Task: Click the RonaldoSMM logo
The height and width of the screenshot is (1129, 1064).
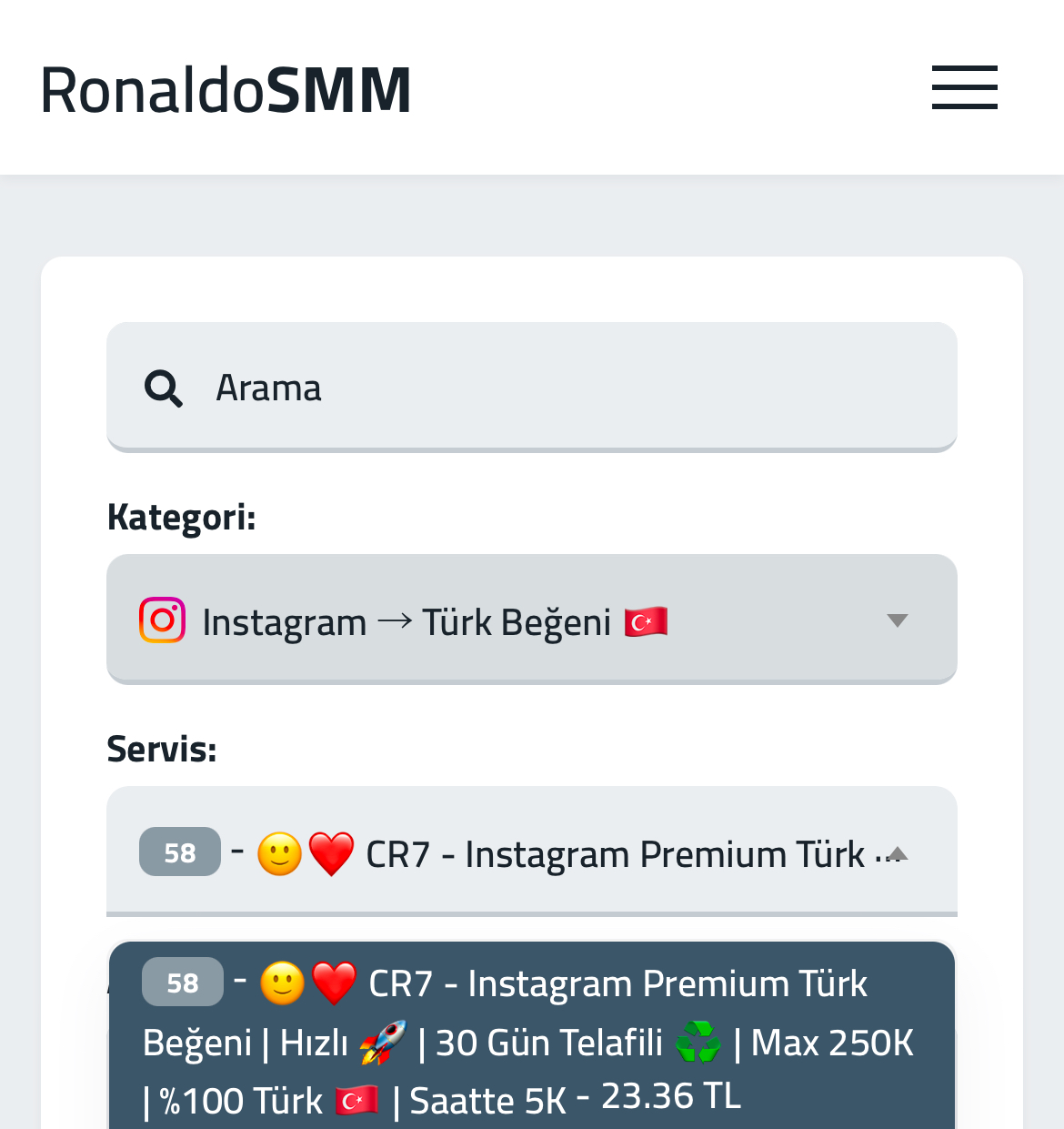Action: (x=226, y=89)
